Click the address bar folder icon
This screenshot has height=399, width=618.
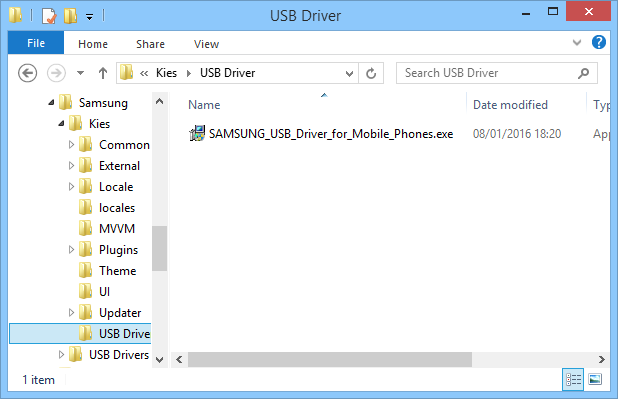(127, 73)
